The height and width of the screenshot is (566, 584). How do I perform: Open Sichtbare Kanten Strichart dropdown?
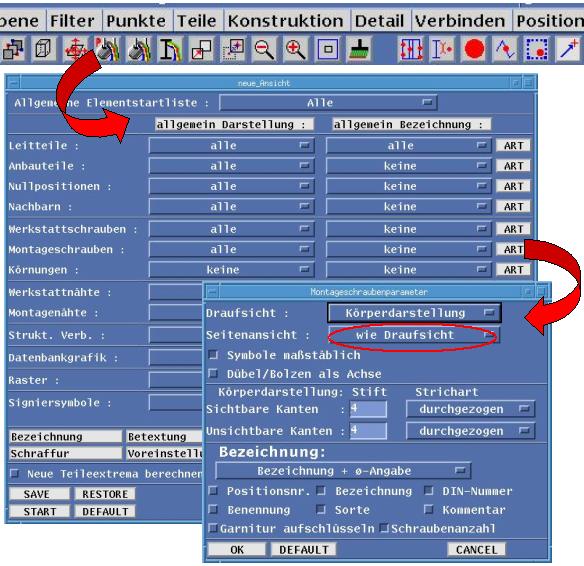tap(470, 409)
